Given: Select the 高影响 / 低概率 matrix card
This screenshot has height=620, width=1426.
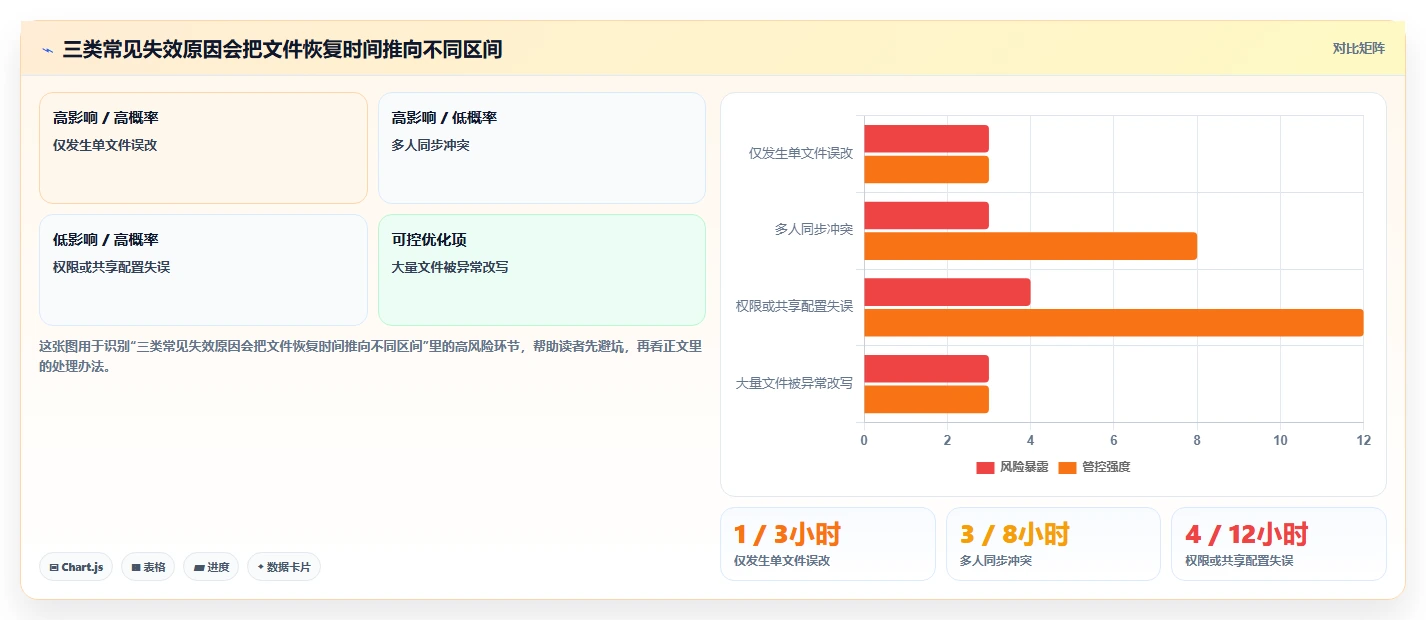Looking at the screenshot, I should tap(542, 148).
